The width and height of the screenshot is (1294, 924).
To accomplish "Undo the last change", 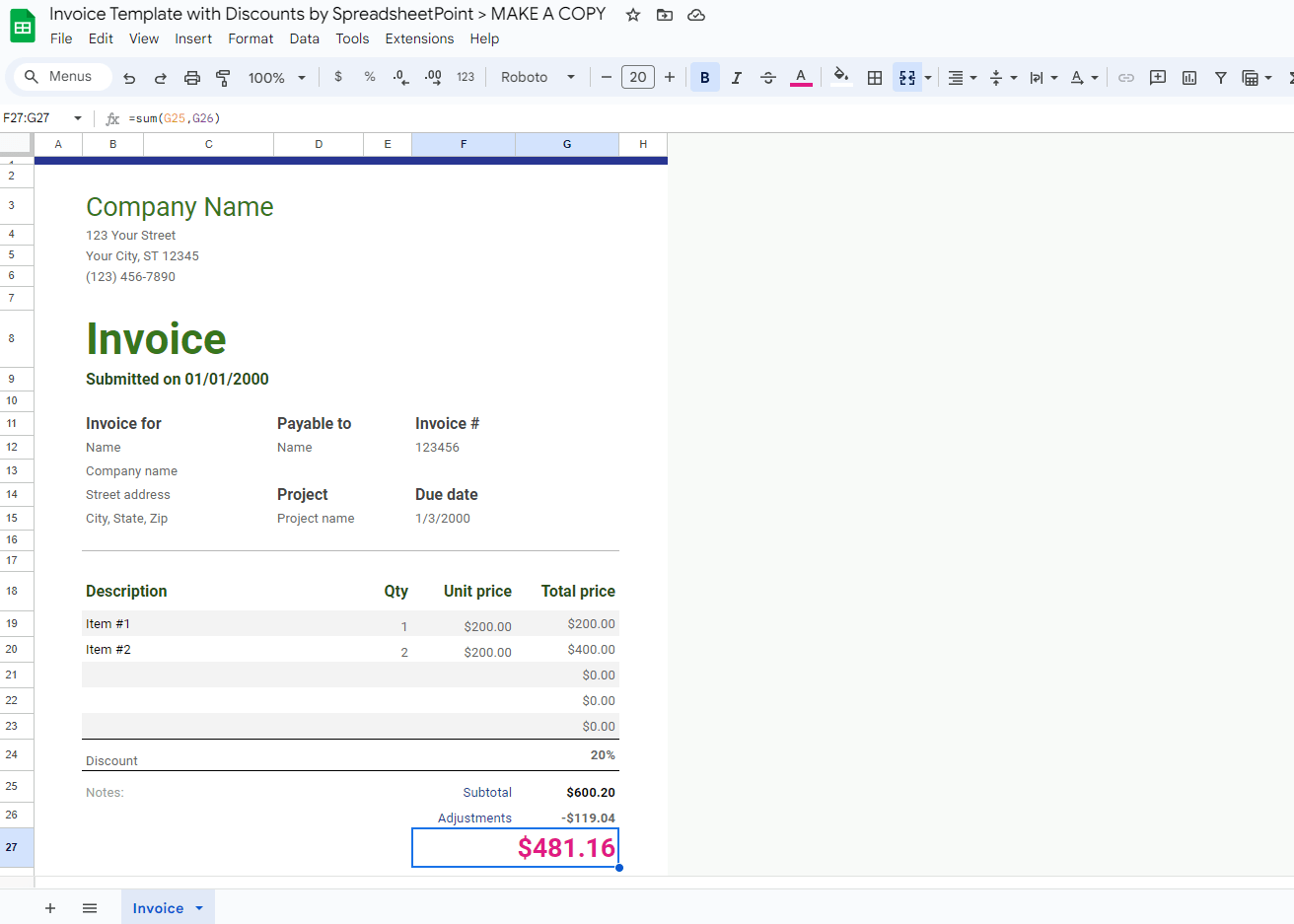I will coord(129,76).
